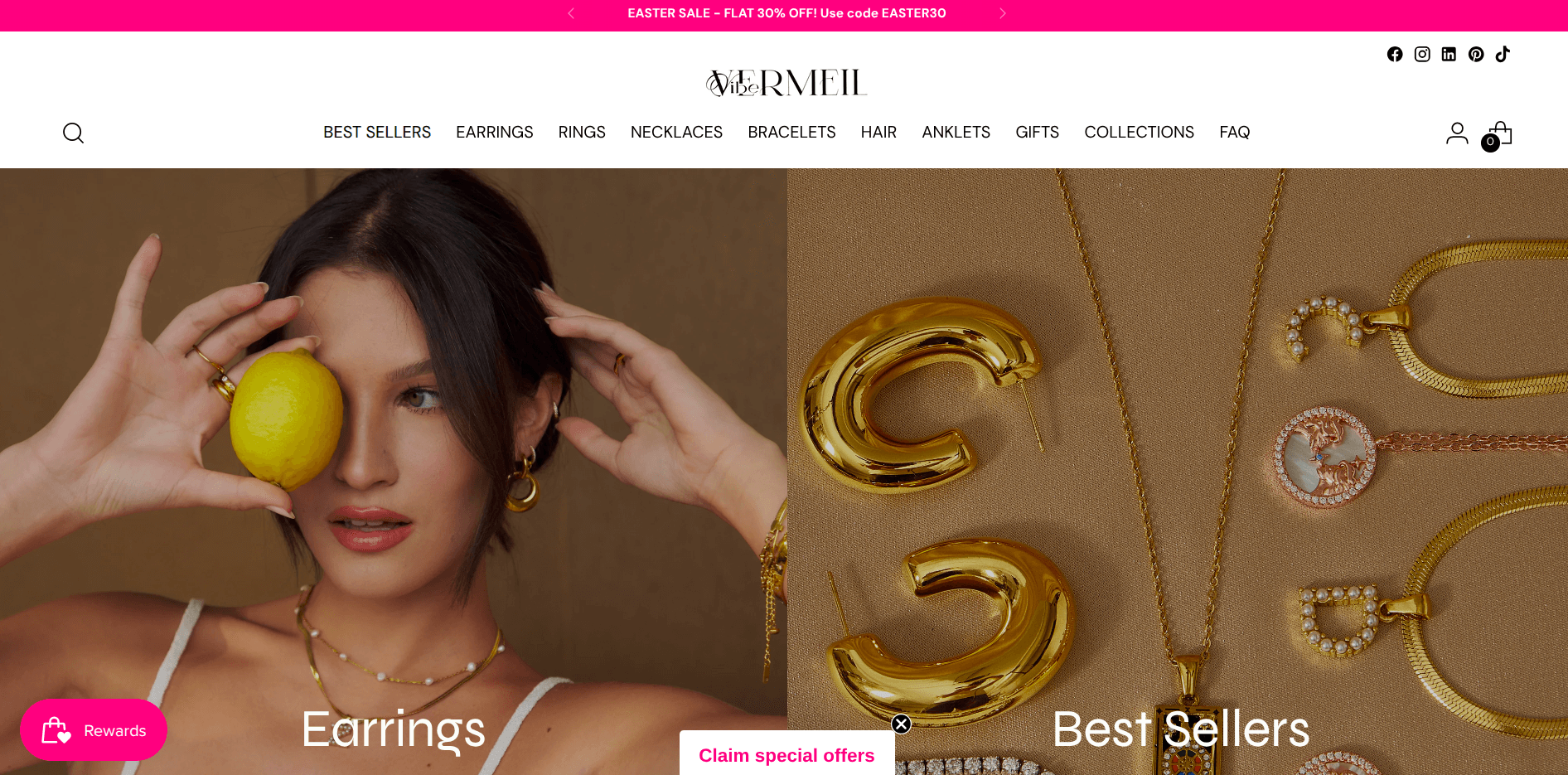Open the LinkedIn social icon
The height and width of the screenshot is (775, 1568).
click(1449, 54)
